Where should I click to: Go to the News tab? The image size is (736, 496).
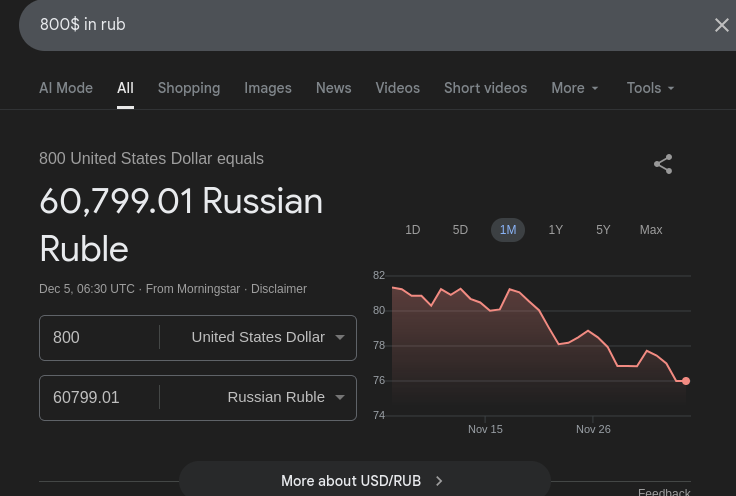pos(333,88)
